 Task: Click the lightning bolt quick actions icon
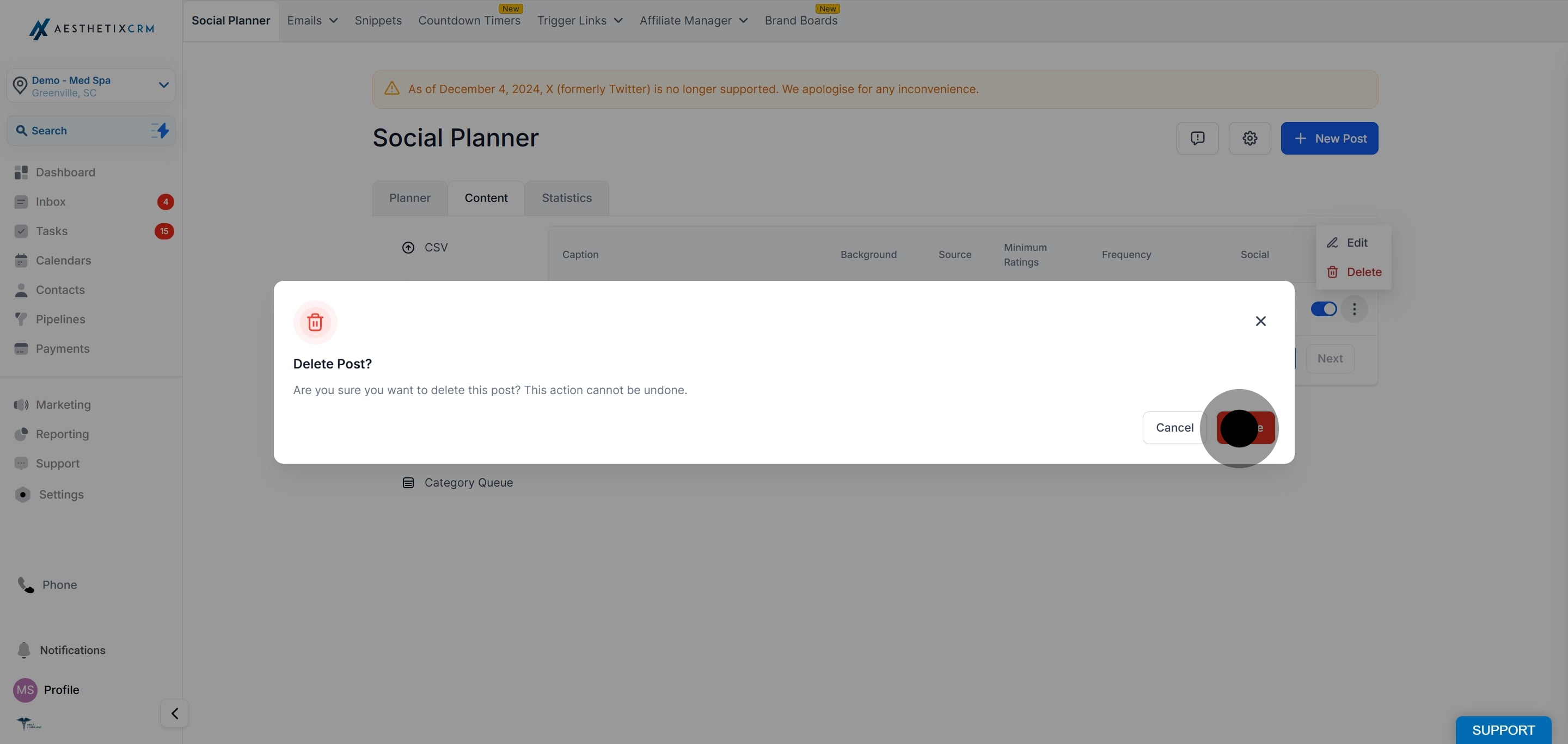pyautogui.click(x=160, y=130)
